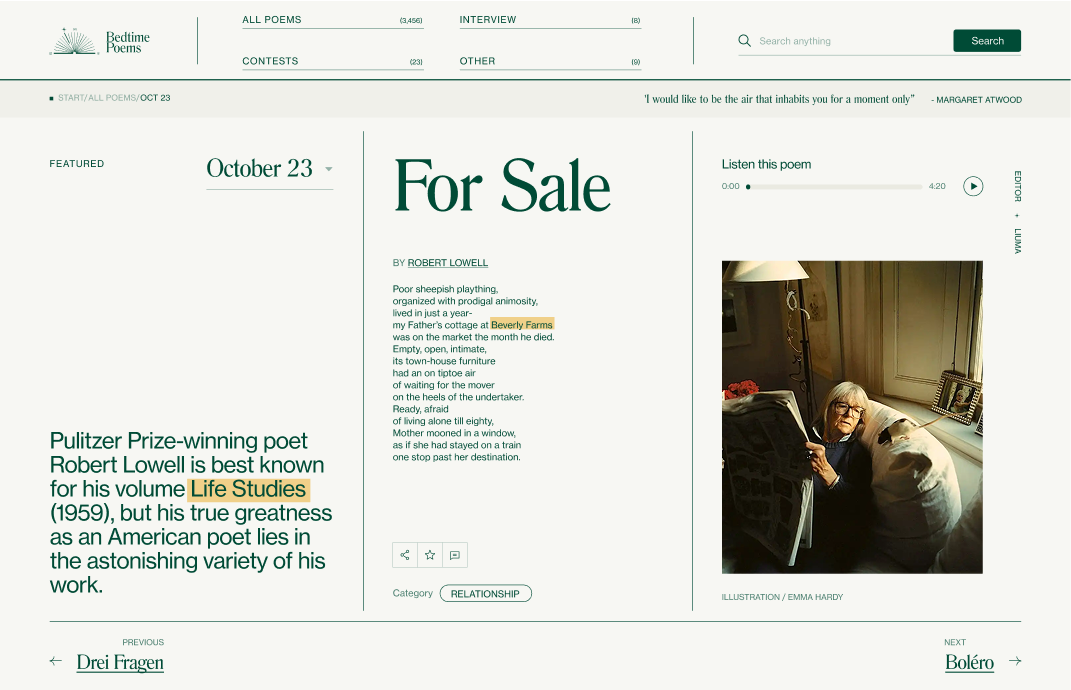This screenshot has width=1071, height=690.
Task: Open the All Poems menu
Action: [x=333, y=20]
